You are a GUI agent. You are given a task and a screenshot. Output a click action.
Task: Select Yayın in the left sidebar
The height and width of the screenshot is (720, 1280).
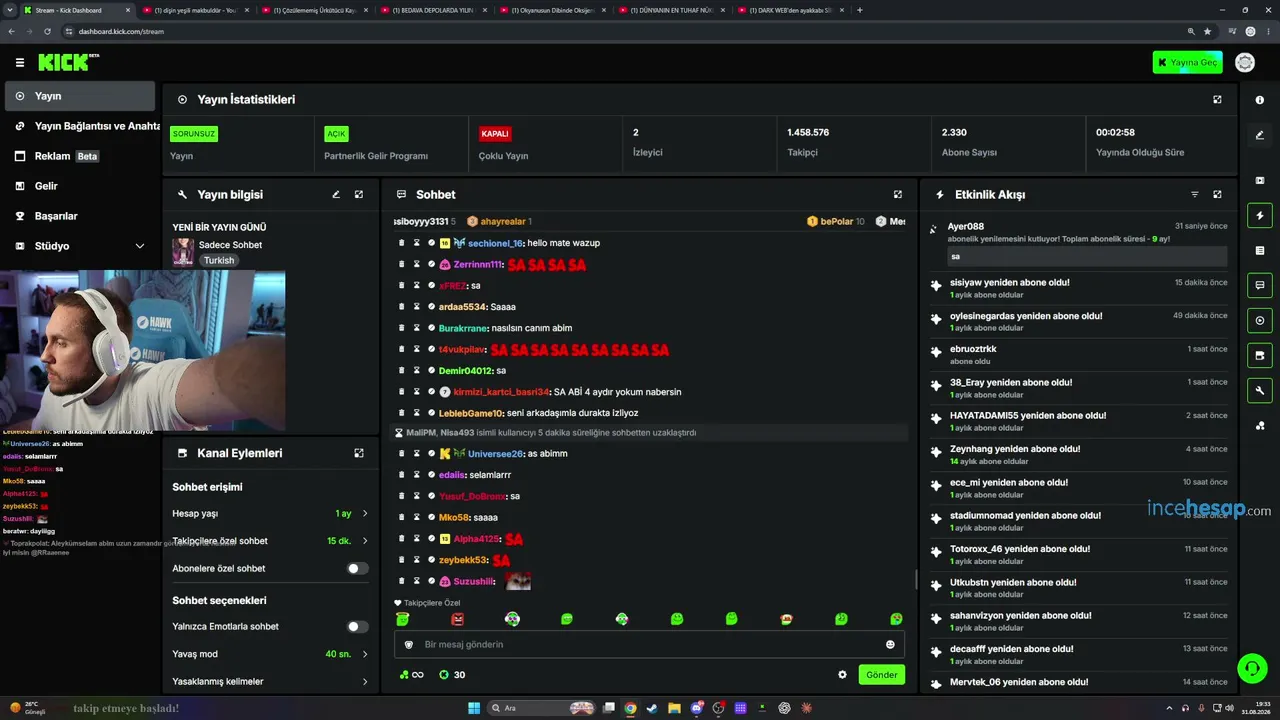click(x=80, y=96)
